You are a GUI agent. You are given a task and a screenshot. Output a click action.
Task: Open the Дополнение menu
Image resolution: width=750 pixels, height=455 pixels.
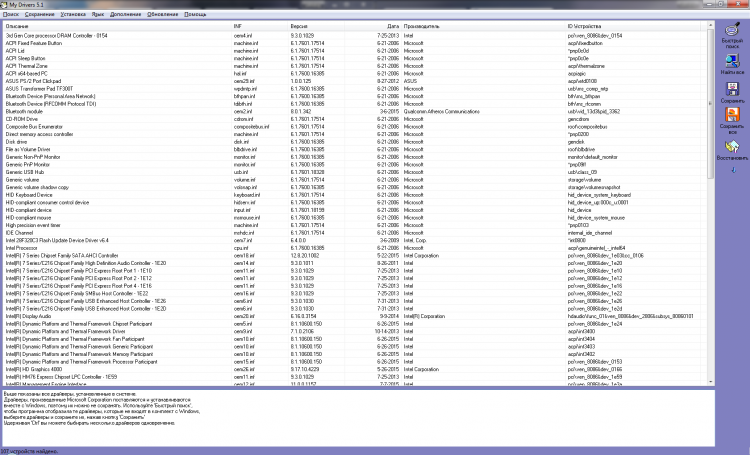point(125,14)
